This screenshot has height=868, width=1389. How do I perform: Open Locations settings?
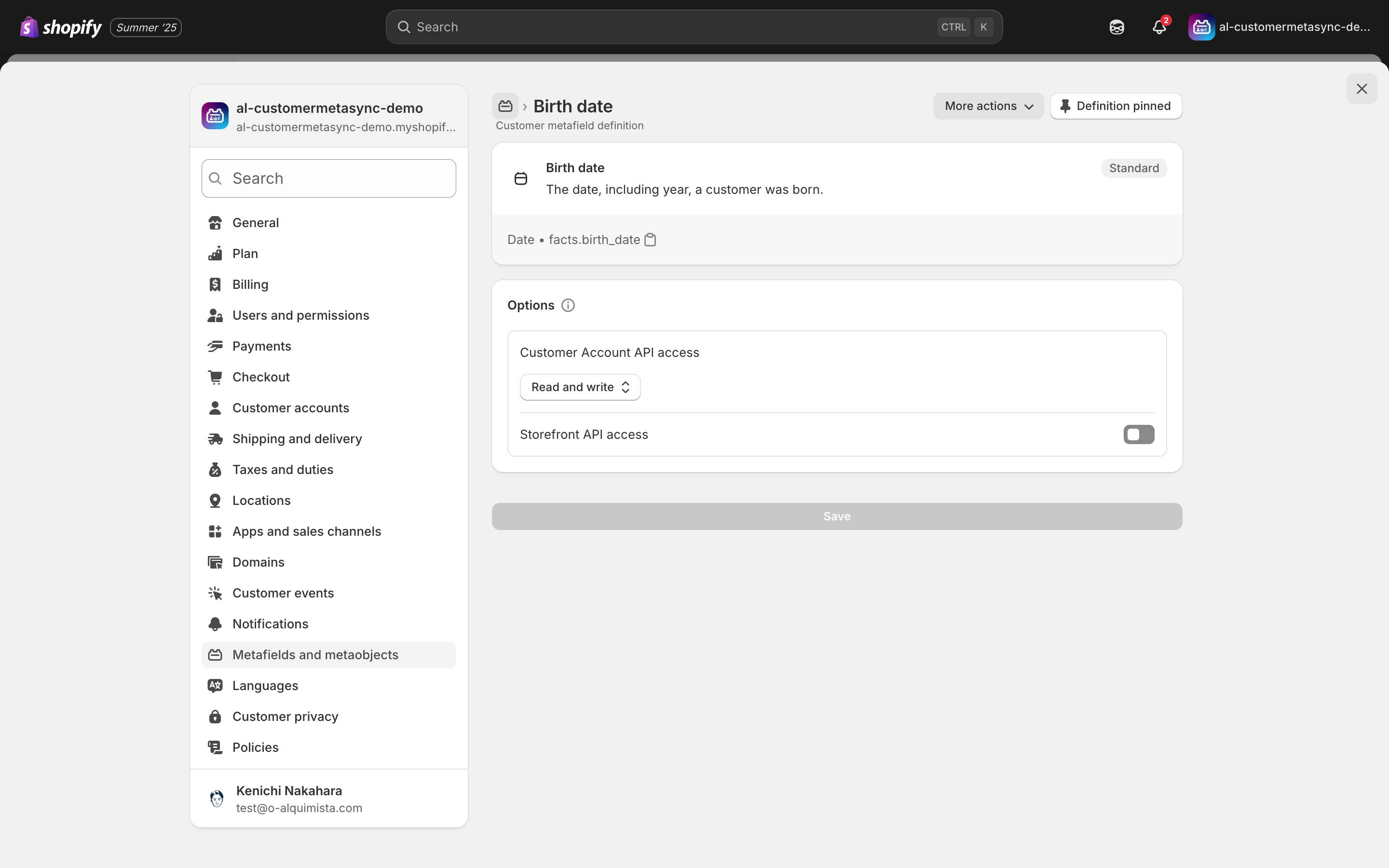(329, 501)
